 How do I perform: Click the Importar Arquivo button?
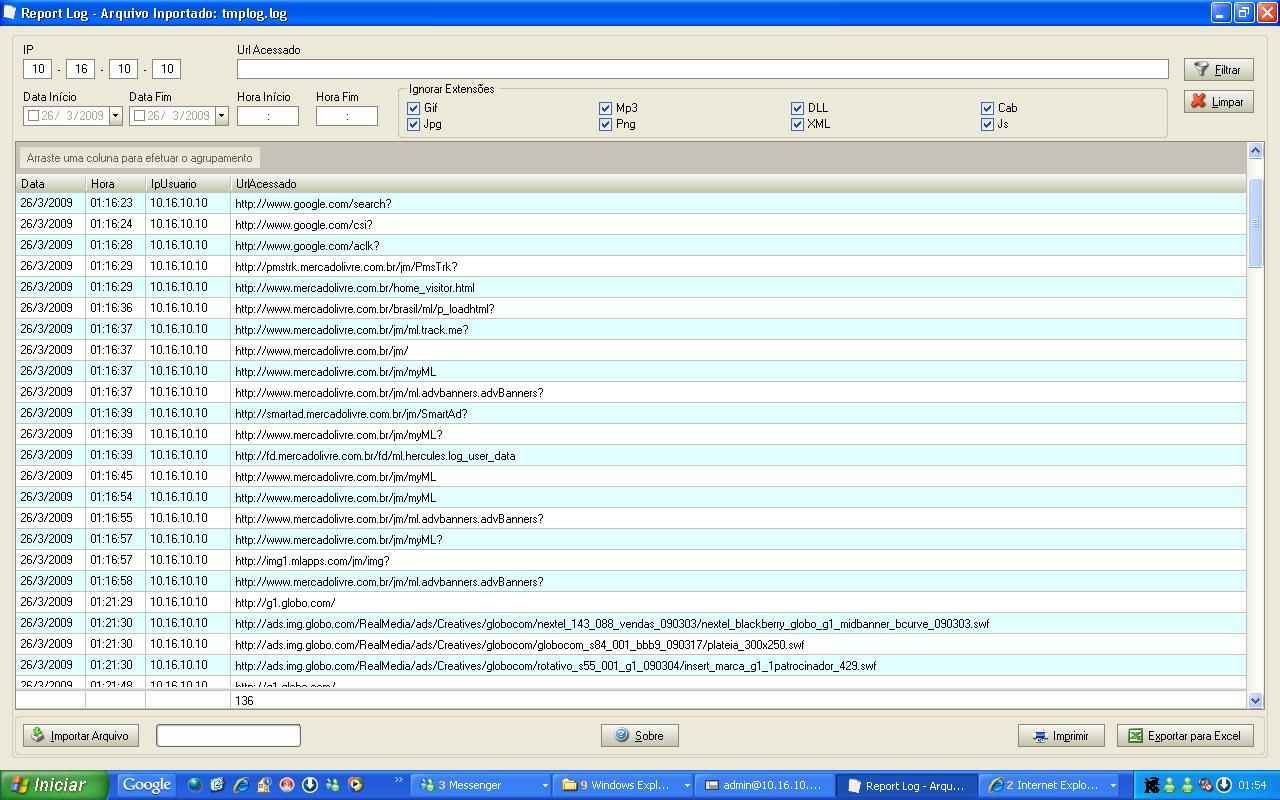tap(80, 735)
